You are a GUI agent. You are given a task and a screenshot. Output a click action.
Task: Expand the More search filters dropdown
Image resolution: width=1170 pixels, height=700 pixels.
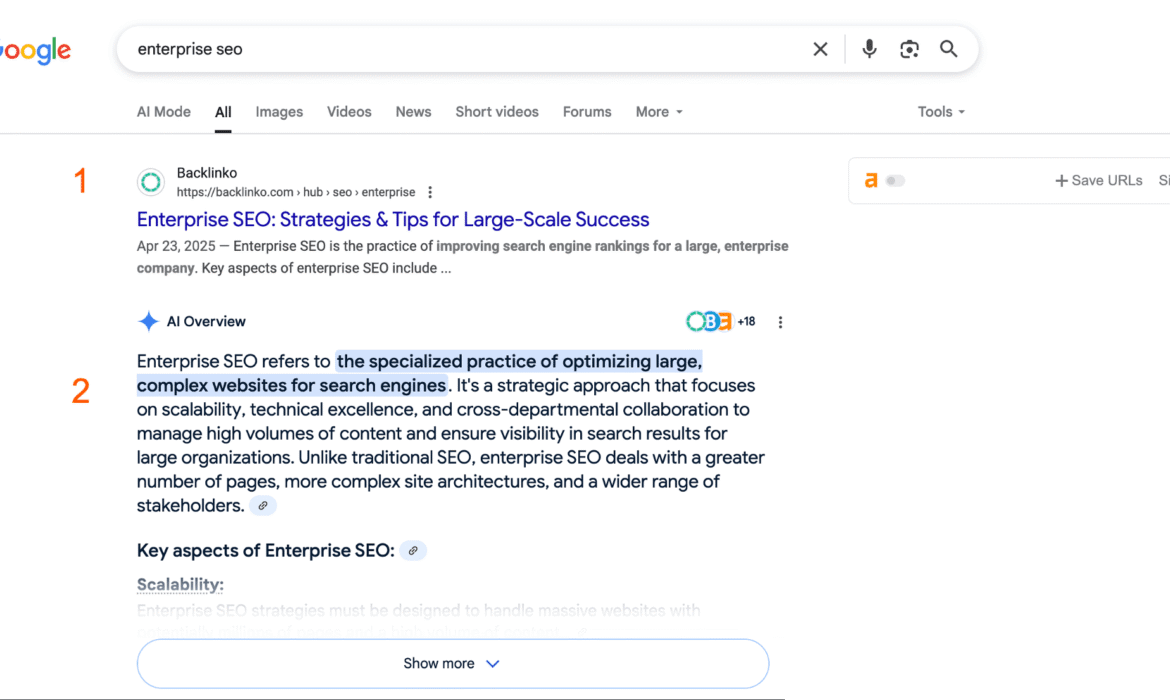(659, 112)
